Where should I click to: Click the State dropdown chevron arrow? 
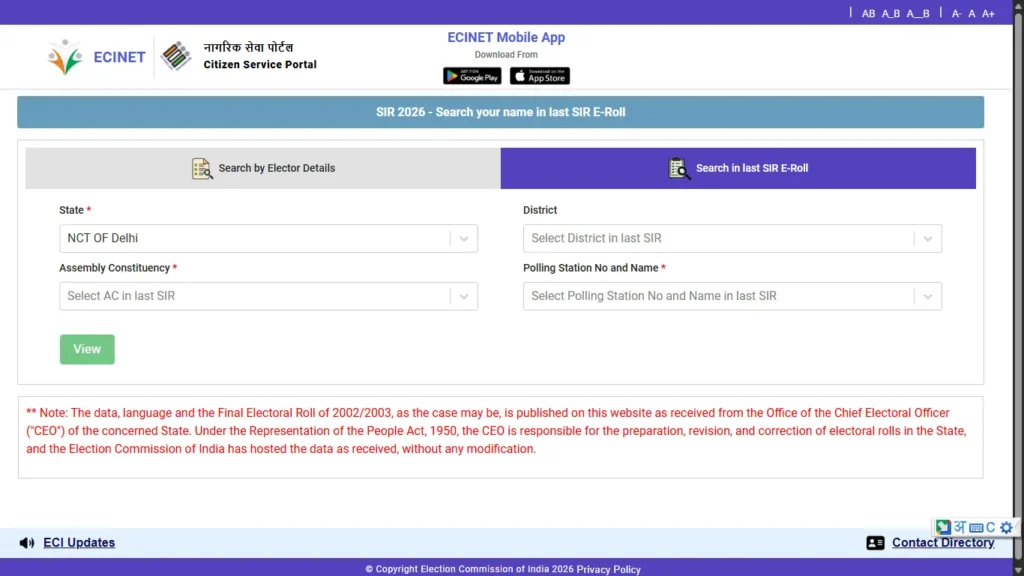pyautogui.click(x=464, y=239)
